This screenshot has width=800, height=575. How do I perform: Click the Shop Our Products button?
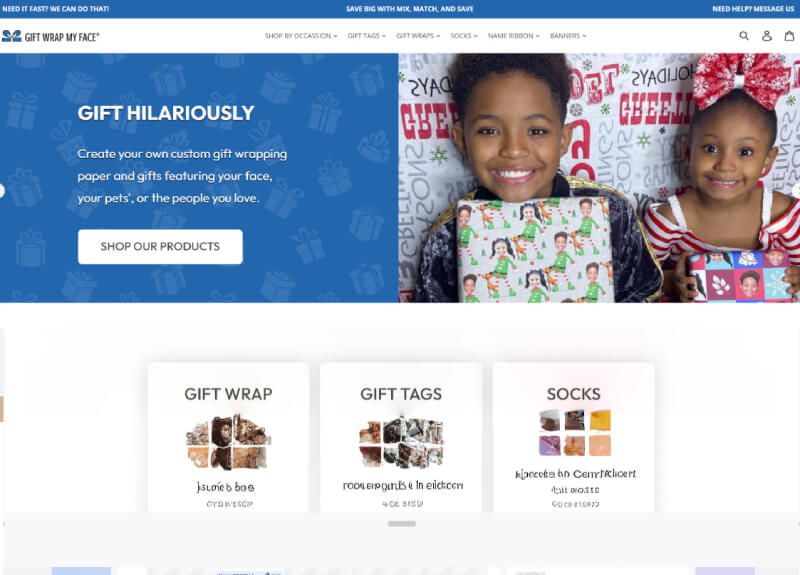160,246
